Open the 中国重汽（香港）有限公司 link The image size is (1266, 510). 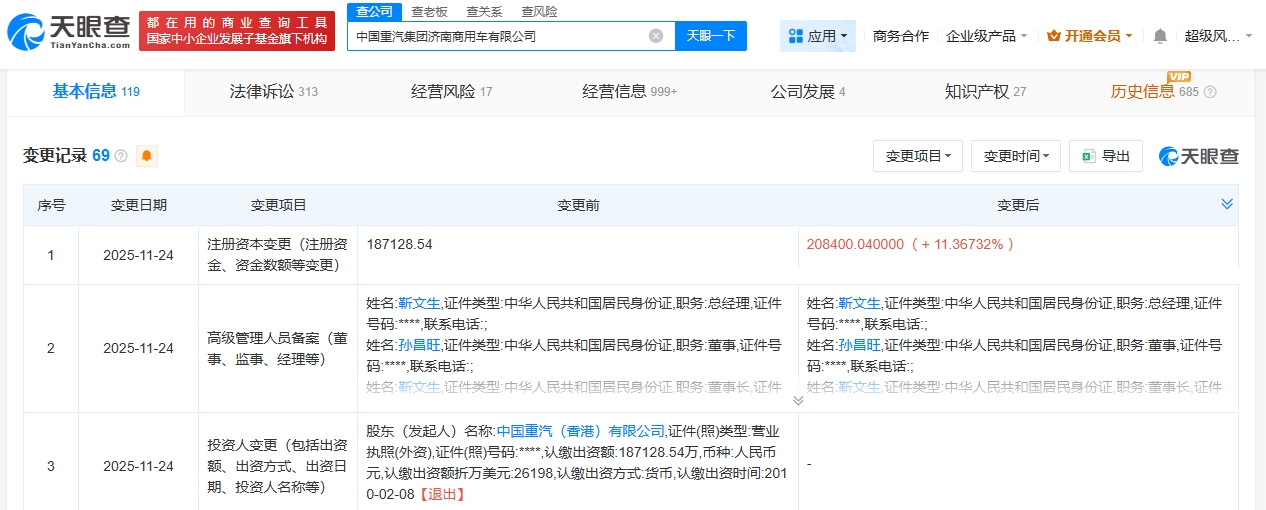(x=580, y=431)
